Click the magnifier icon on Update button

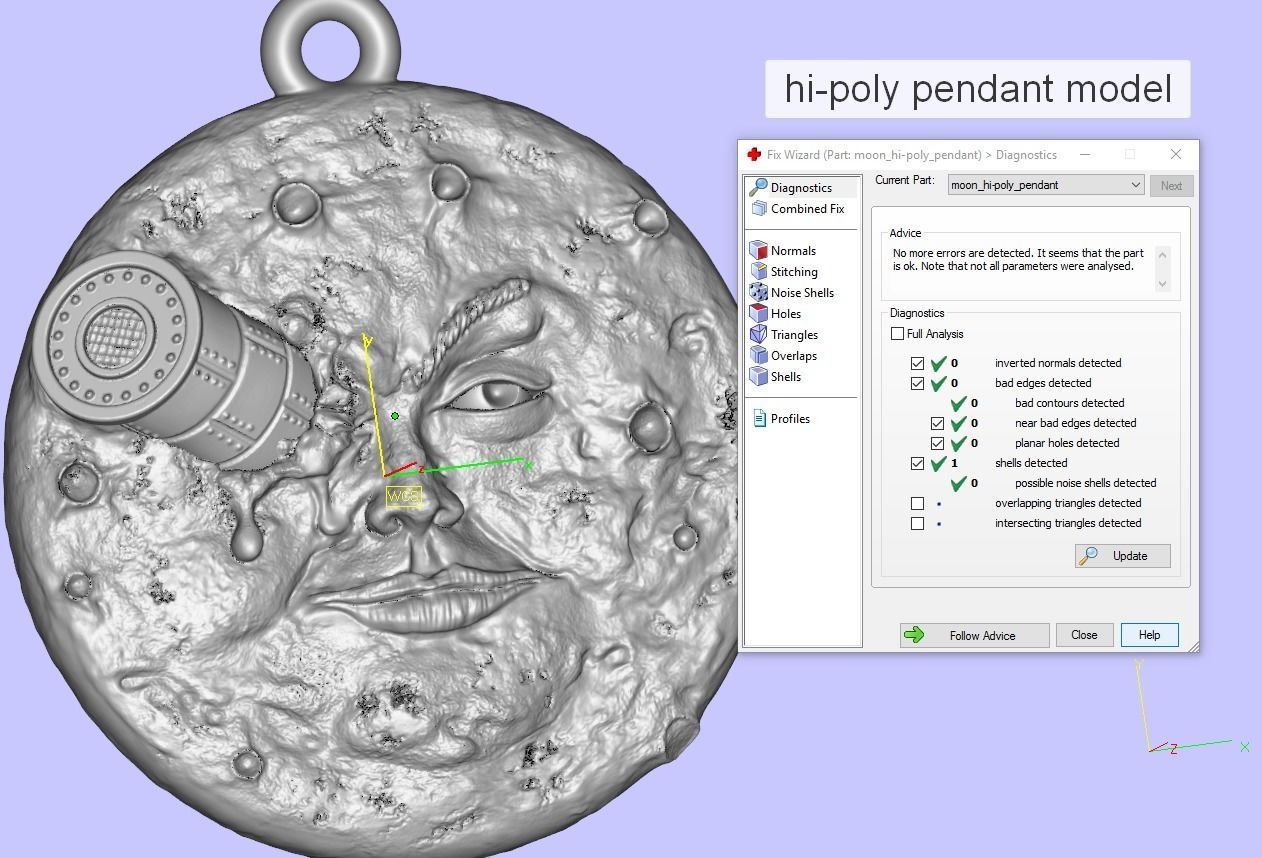tap(1090, 555)
